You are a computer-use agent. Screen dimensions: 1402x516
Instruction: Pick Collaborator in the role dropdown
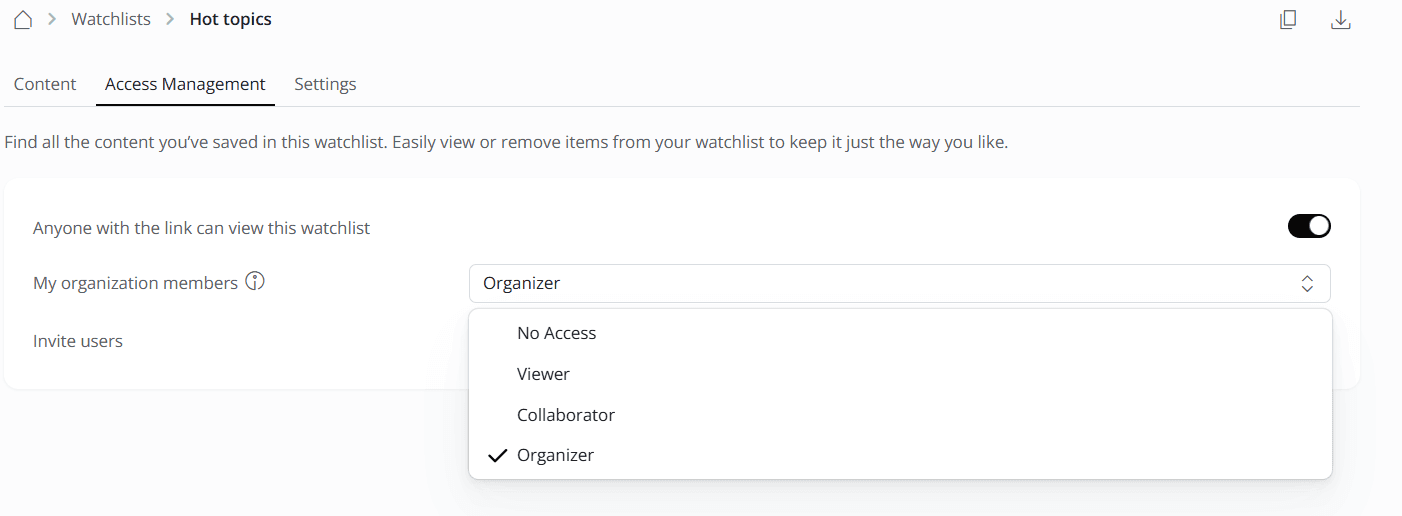coord(565,415)
